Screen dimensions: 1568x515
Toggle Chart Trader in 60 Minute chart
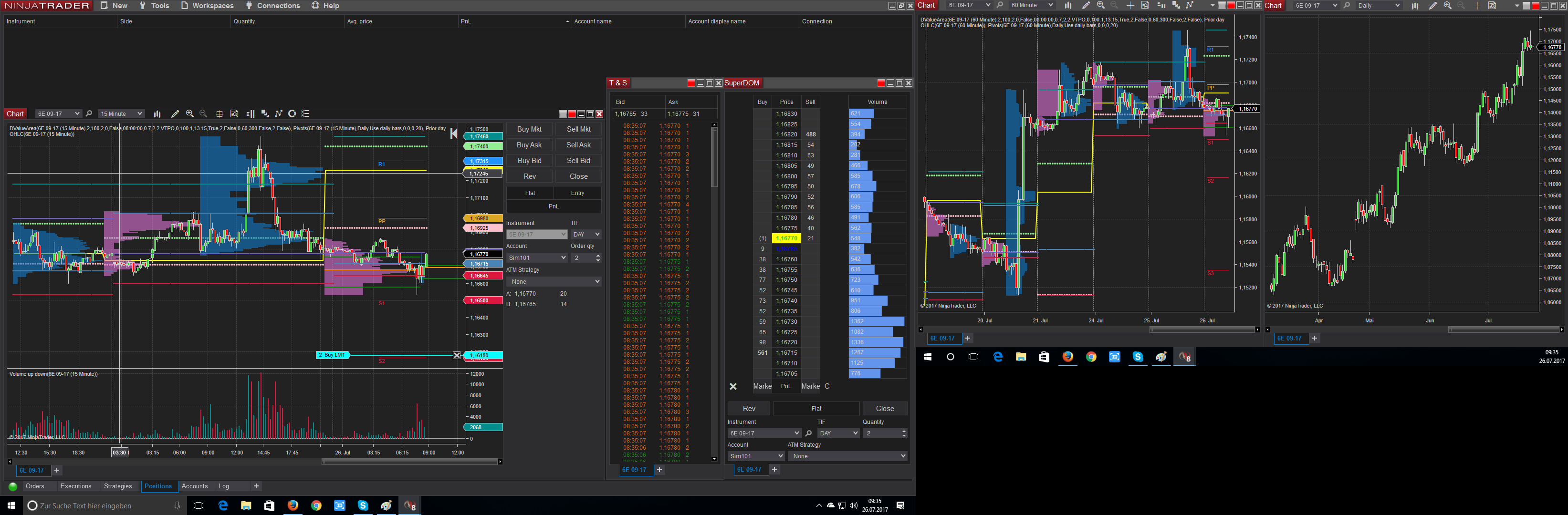click(1161, 5)
